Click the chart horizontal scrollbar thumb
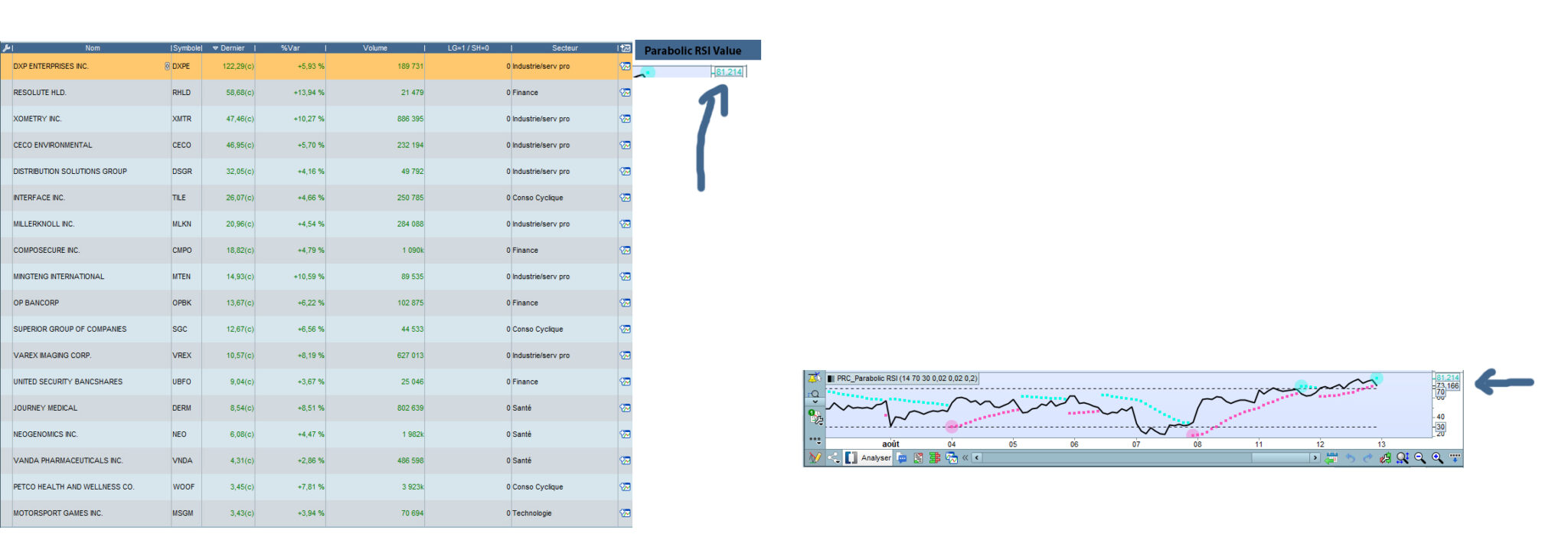Viewport: 1568px width, 544px height. (x=1280, y=458)
